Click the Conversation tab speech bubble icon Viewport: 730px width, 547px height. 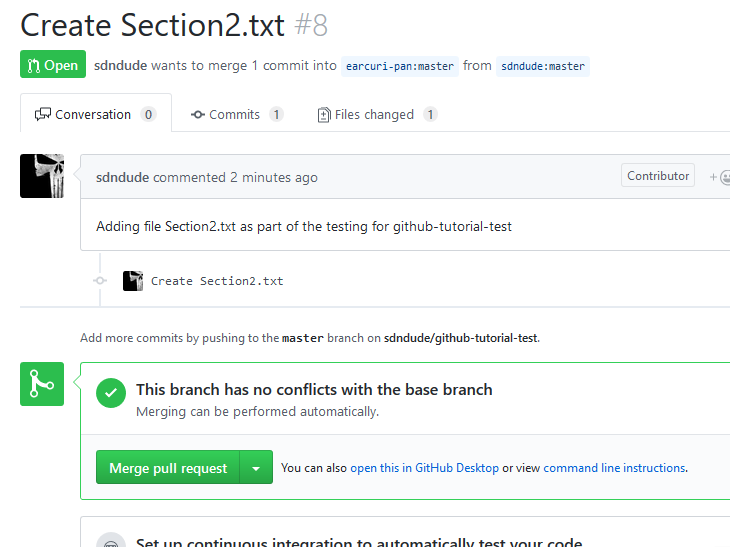point(42,114)
